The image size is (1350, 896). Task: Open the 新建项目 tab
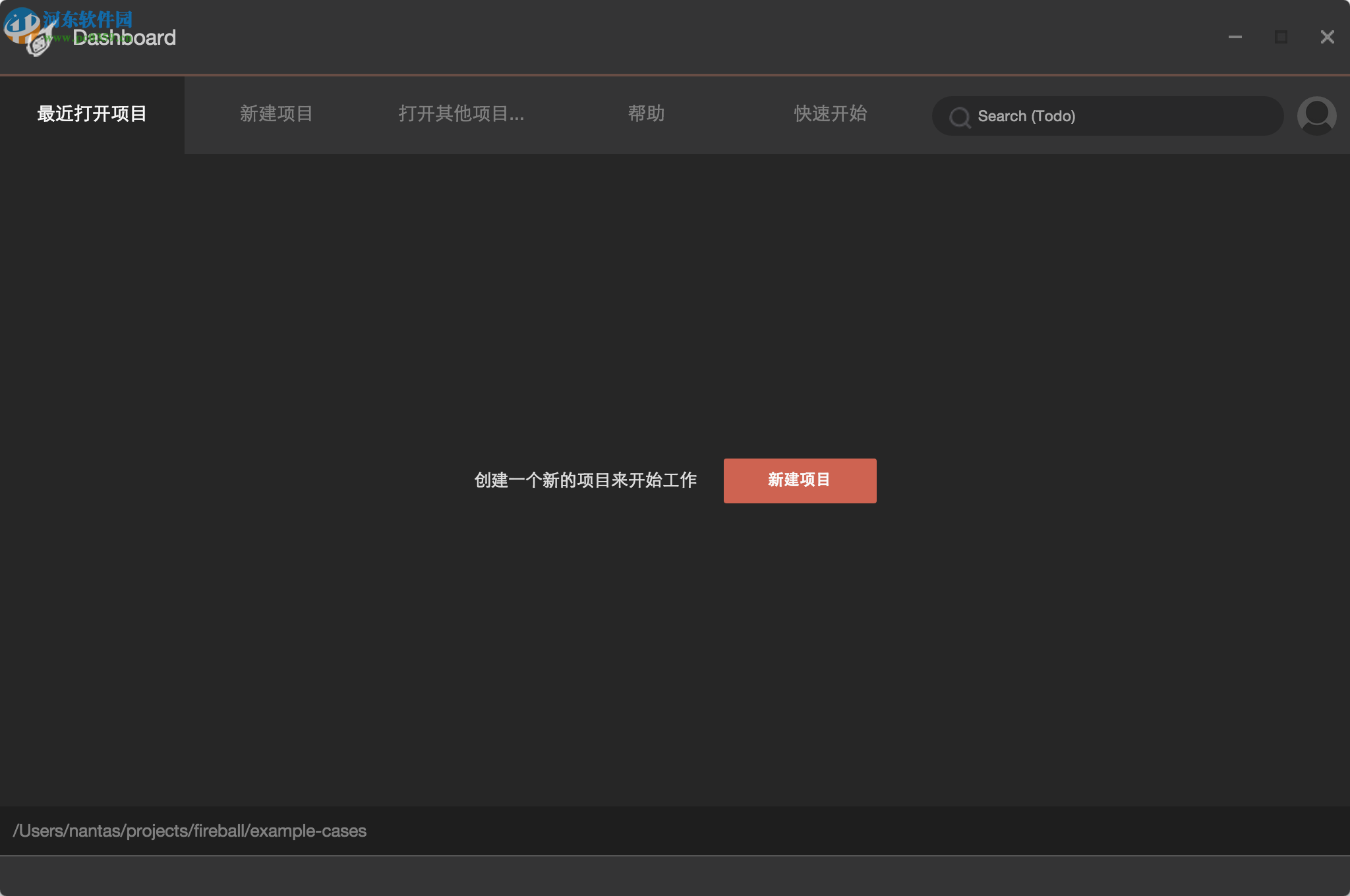pyautogui.click(x=276, y=113)
